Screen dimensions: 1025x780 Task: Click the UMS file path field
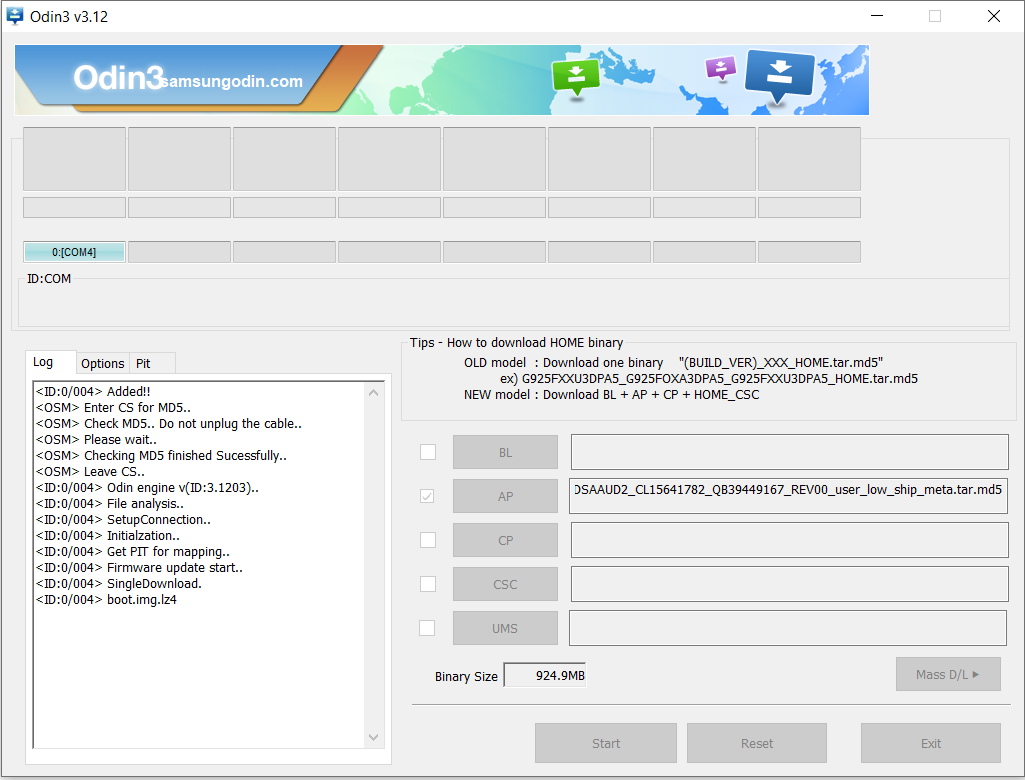pyautogui.click(x=788, y=628)
